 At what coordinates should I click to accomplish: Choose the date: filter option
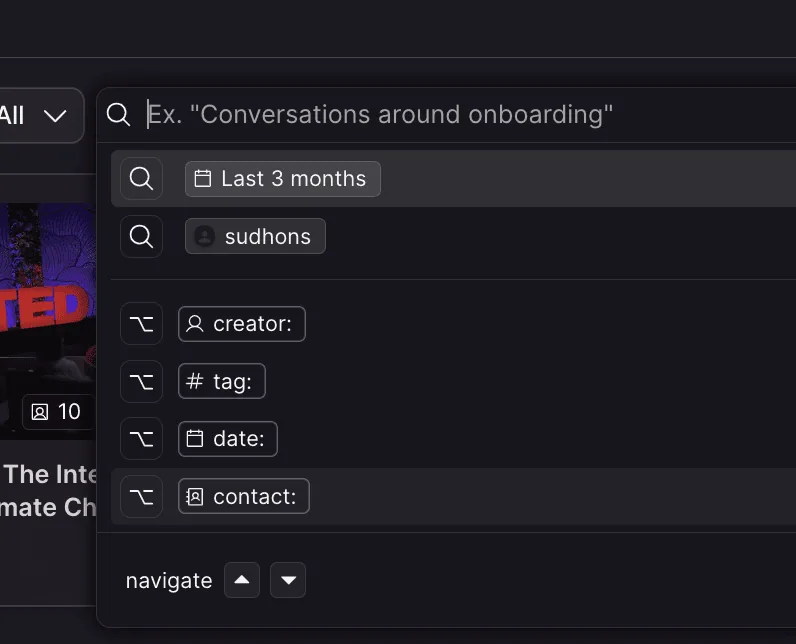(228, 439)
